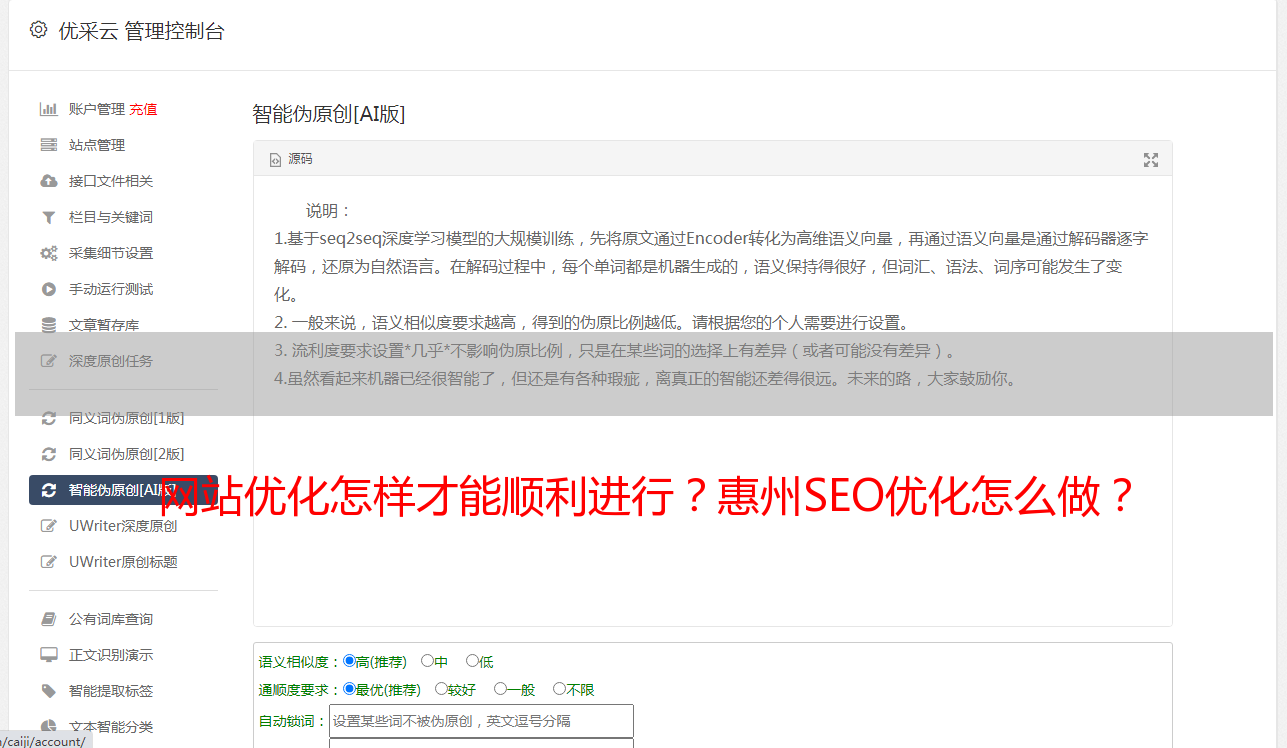
Task: Click the book icon for 公有词库查询
Action: click(48, 619)
